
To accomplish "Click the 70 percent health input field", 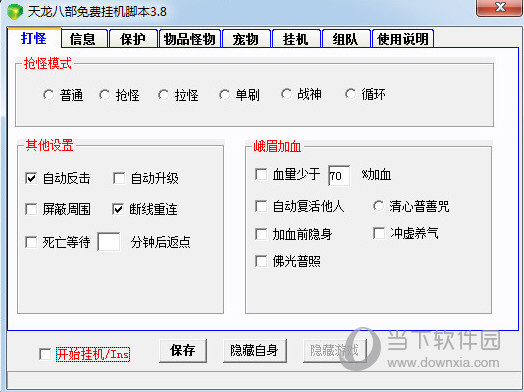I will [x=339, y=175].
